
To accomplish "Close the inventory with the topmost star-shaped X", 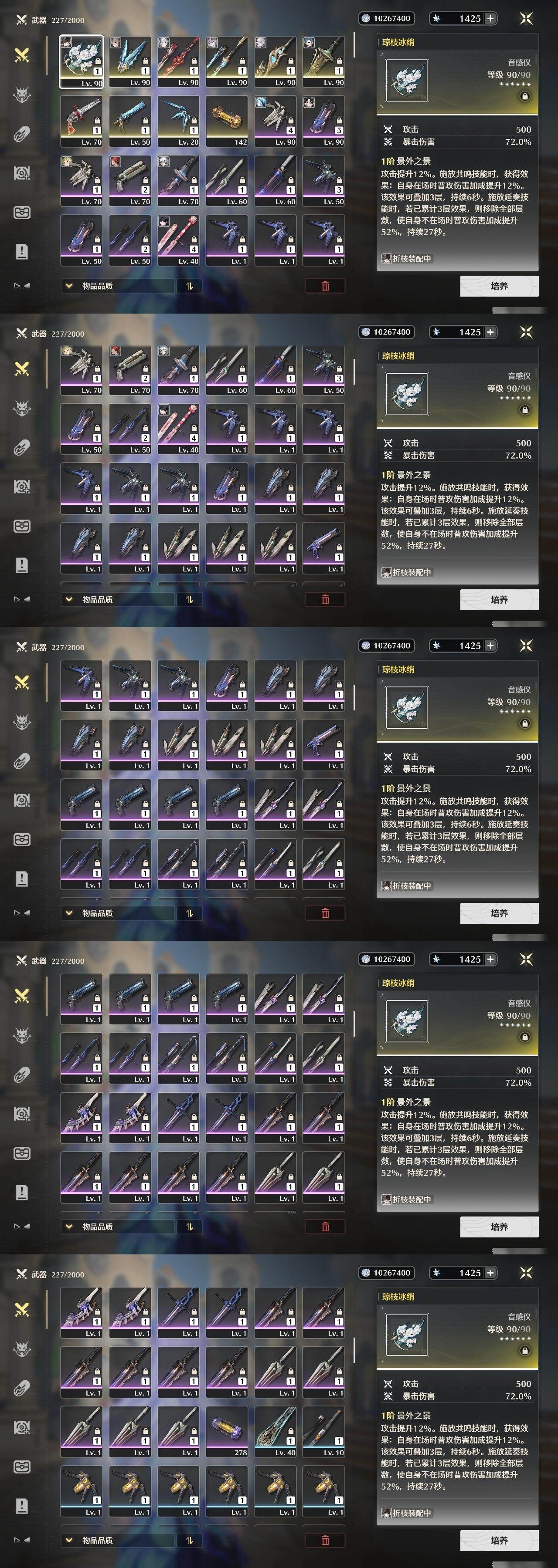I will click(526, 18).
